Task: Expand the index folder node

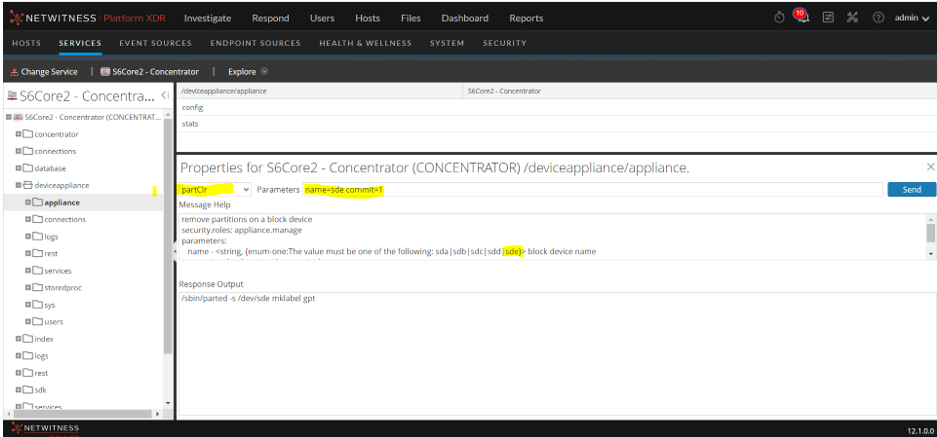Action: 18,339
